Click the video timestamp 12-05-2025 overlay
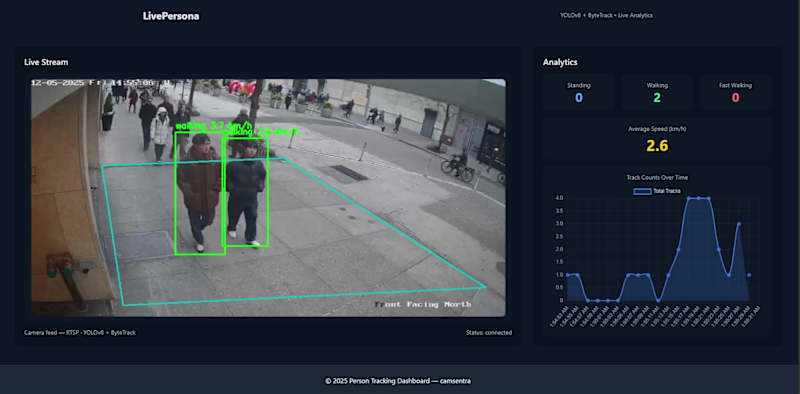Viewport: 800px width, 394px height. point(101,83)
